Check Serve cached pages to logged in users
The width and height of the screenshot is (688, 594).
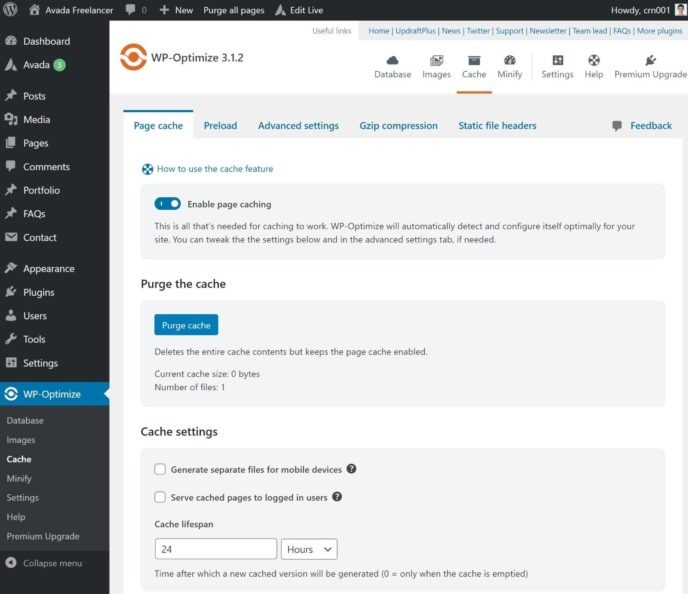point(160,497)
